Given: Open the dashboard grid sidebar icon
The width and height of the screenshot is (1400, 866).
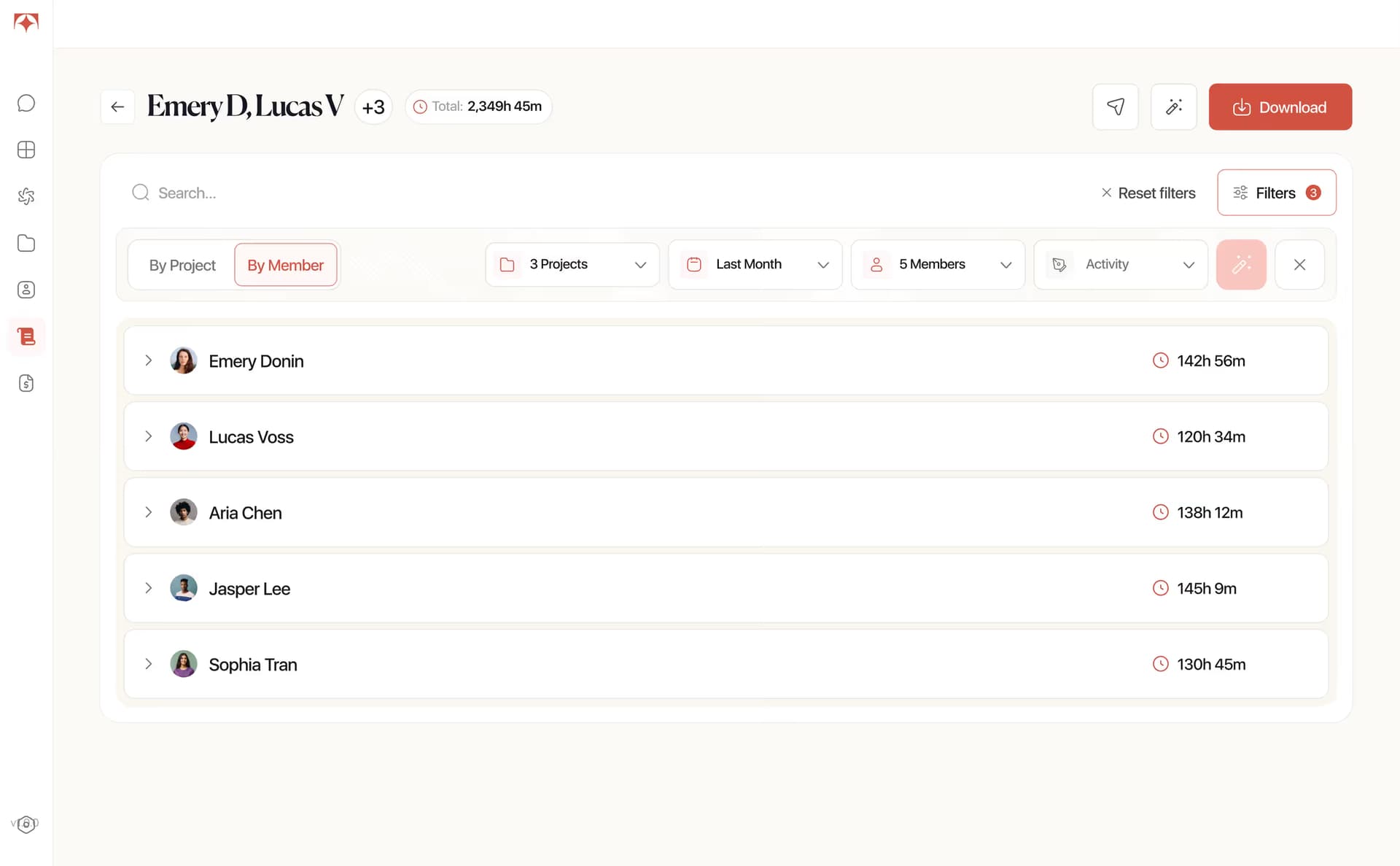Looking at the screenshot, I should pos(26,150).
